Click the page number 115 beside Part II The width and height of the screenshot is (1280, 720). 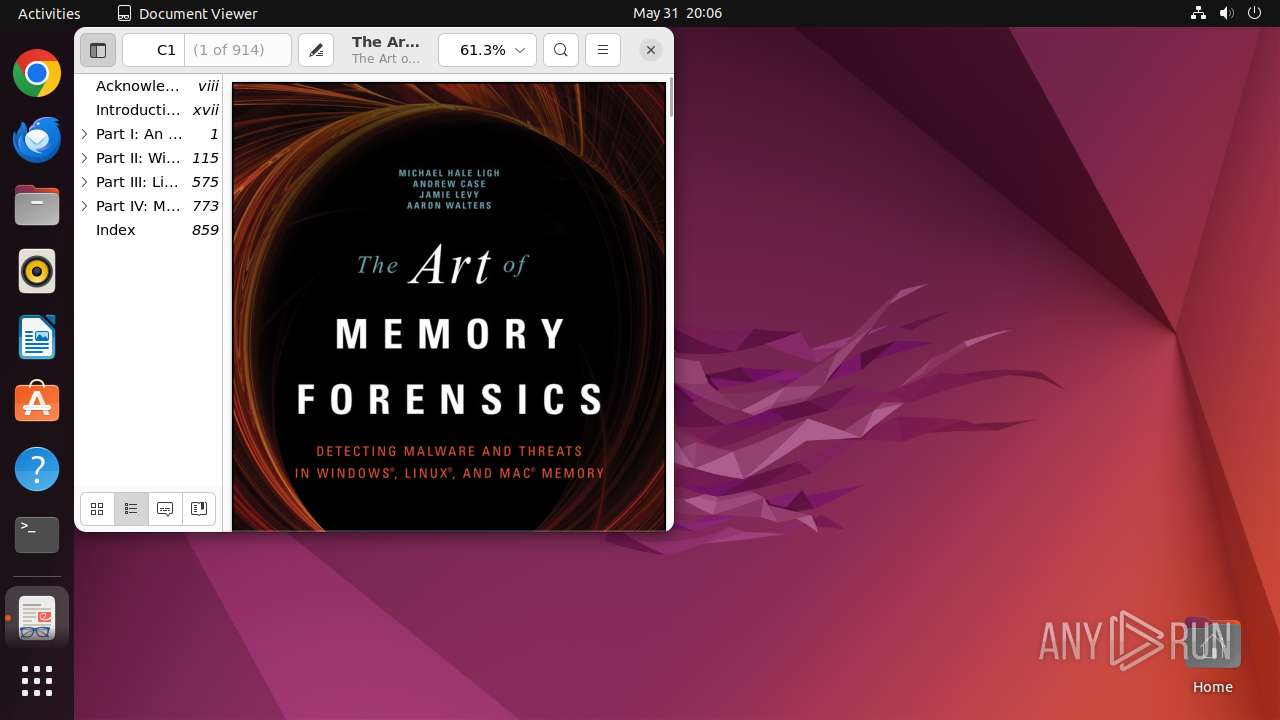point(205,158)
